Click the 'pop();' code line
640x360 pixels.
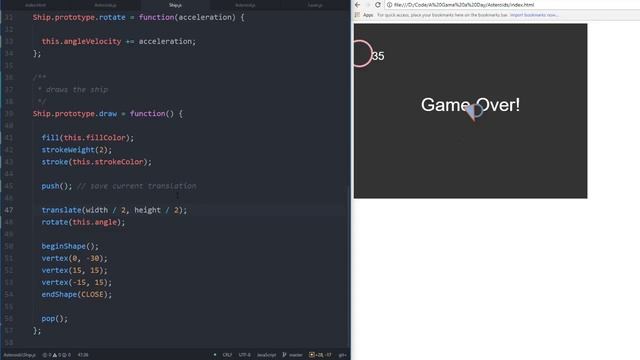point(54,318)
